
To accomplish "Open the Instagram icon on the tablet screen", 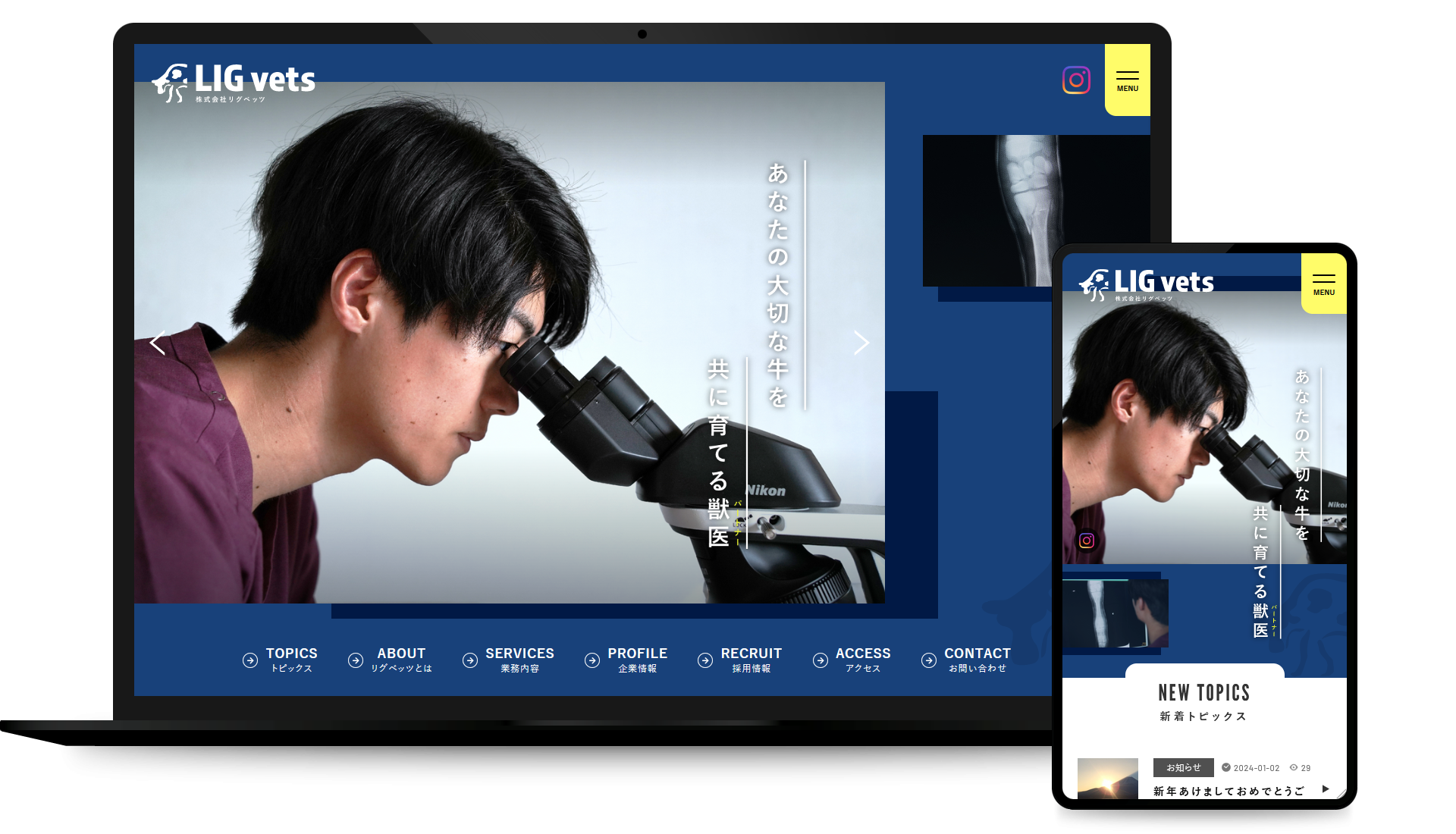I will tap(1087, 541).
